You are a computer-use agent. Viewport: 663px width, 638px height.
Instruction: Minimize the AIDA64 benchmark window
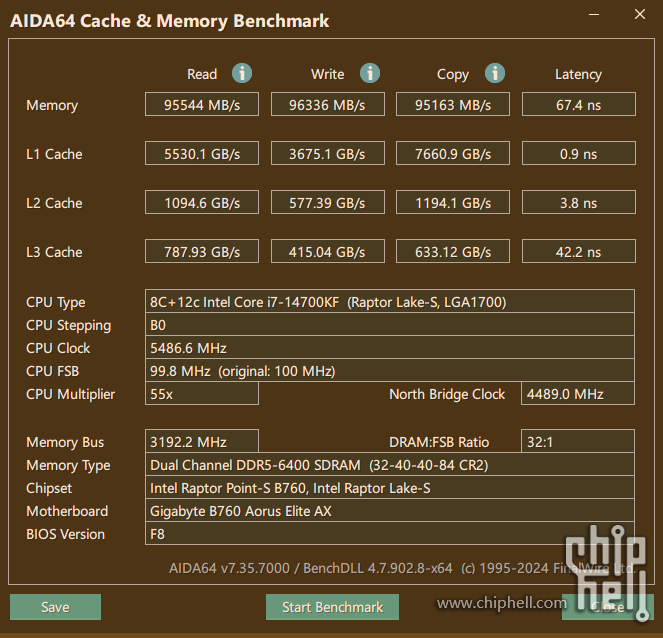pos(594,14)
